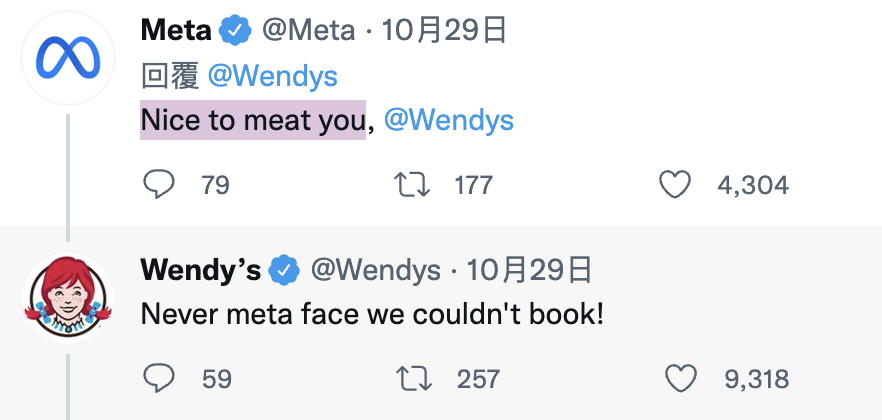Open the date of Wendy's tweet
Viewport: 882px width, 420px height.
pyautogui.click(x=528, y=270)
